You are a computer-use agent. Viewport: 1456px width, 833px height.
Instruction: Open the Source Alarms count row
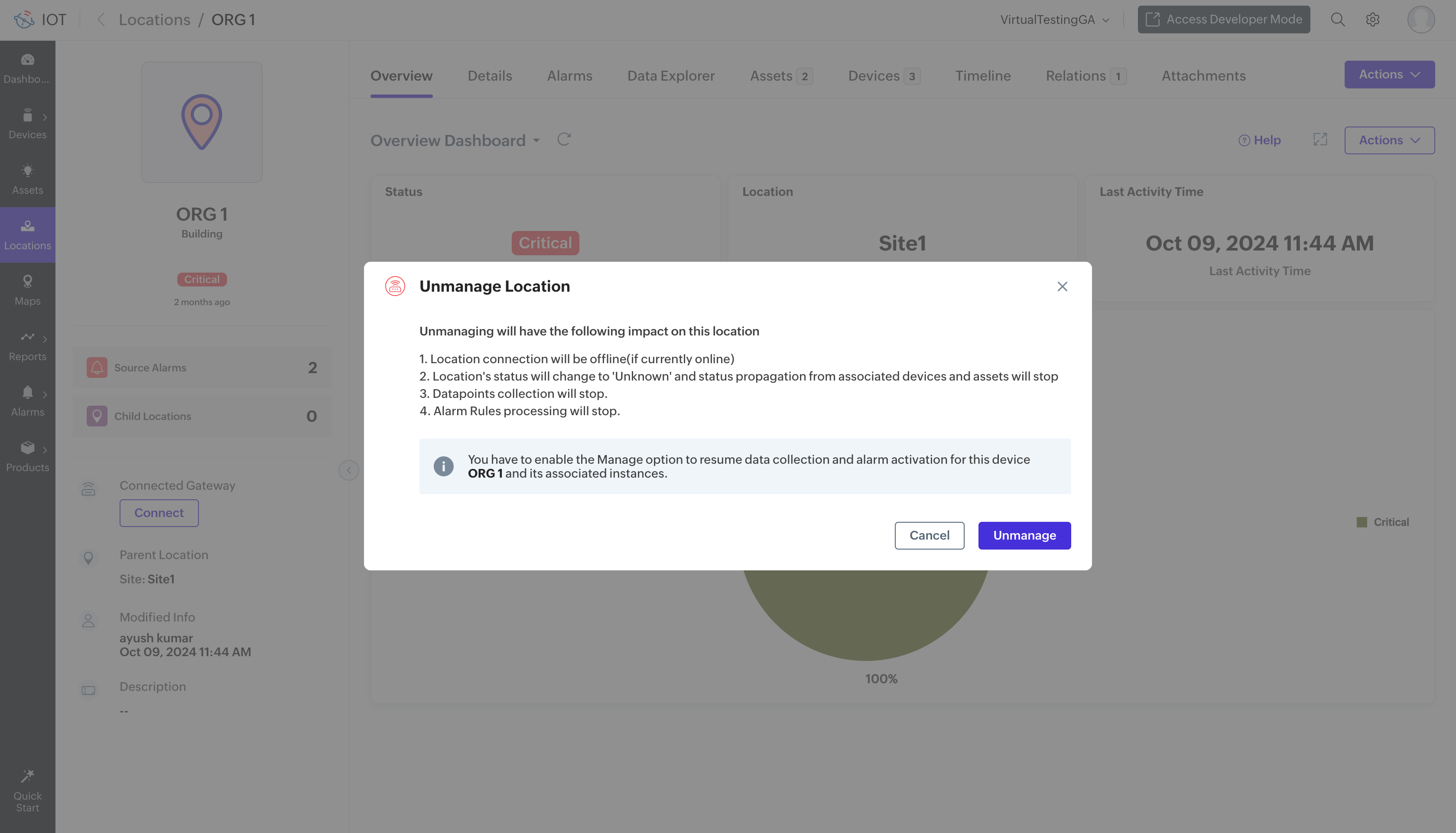tap(202, 367)
